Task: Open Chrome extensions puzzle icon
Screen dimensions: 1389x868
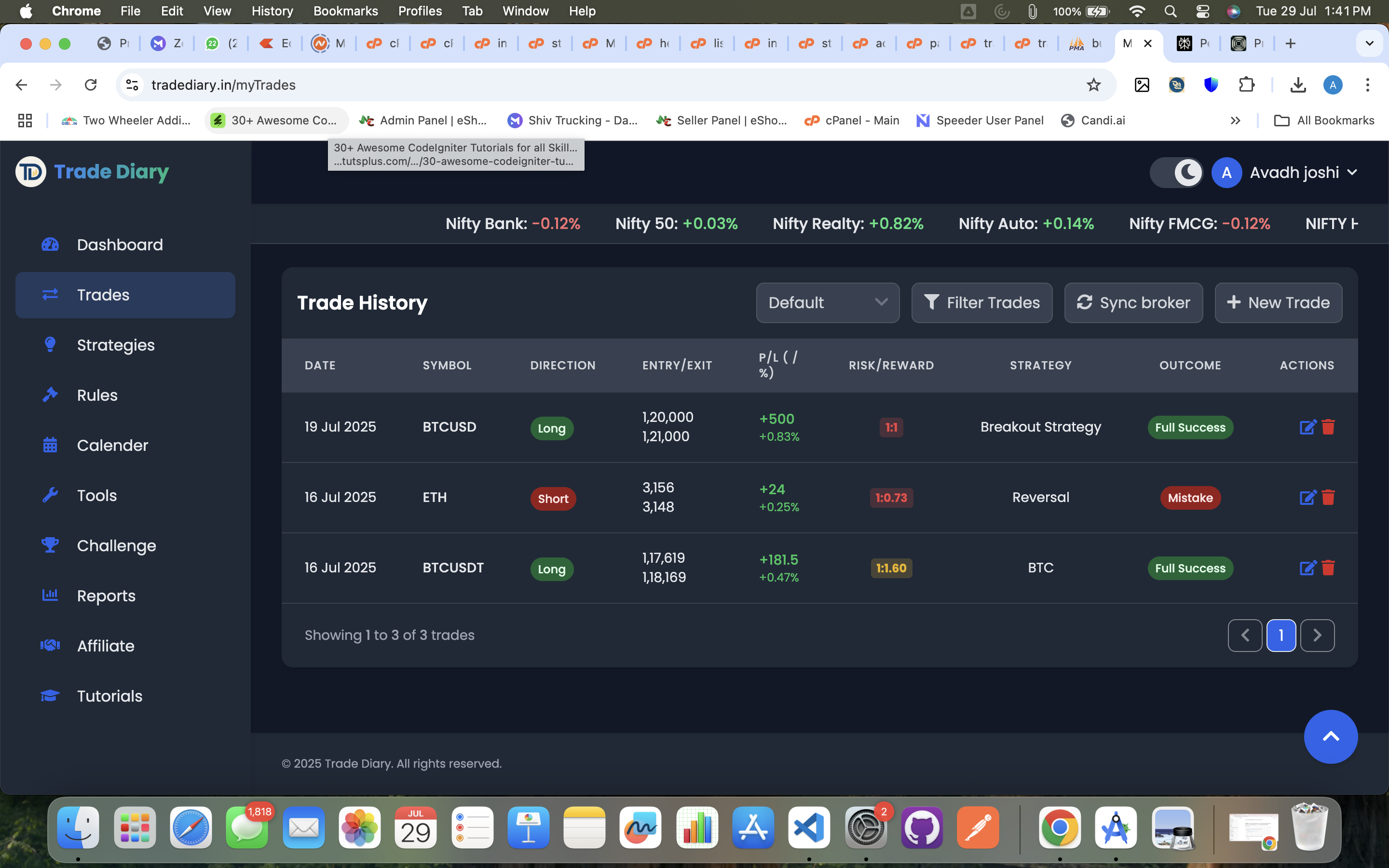Action: [1246, 85]
